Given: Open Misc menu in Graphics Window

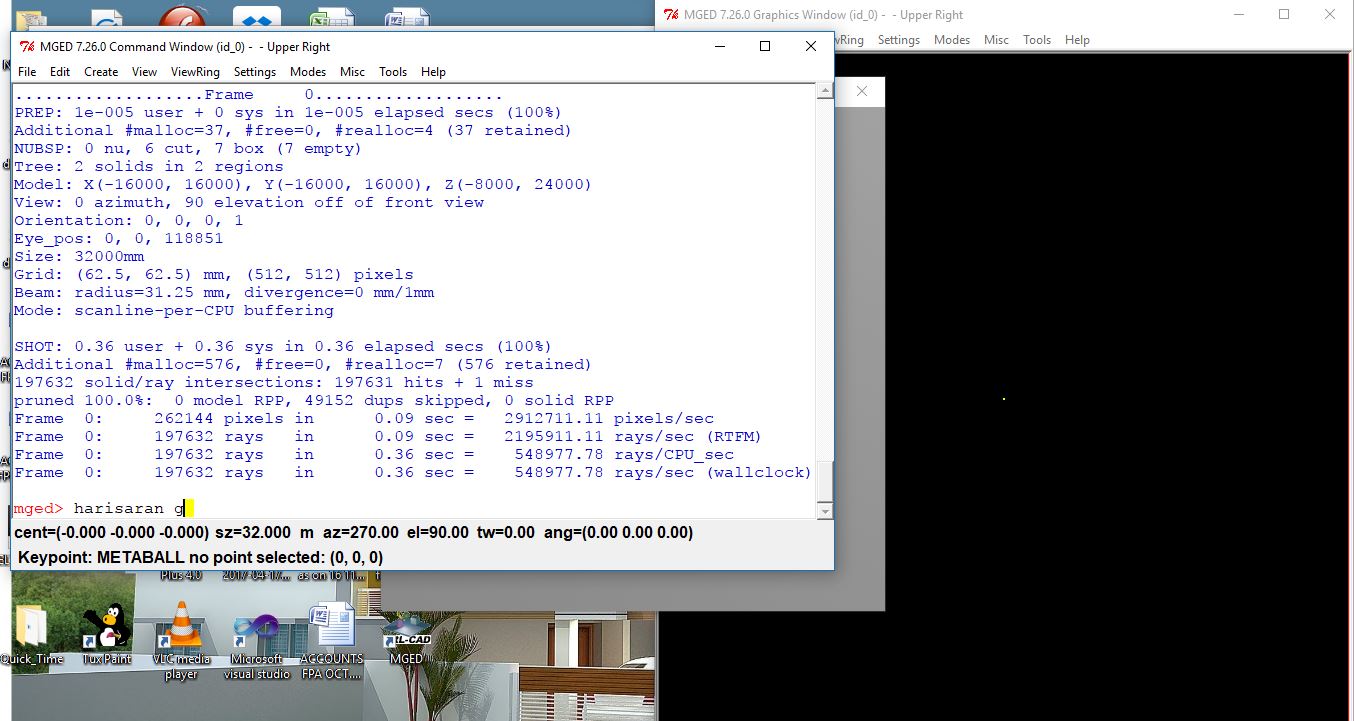Looking at the screenshot, I should [x=996, y=40].
